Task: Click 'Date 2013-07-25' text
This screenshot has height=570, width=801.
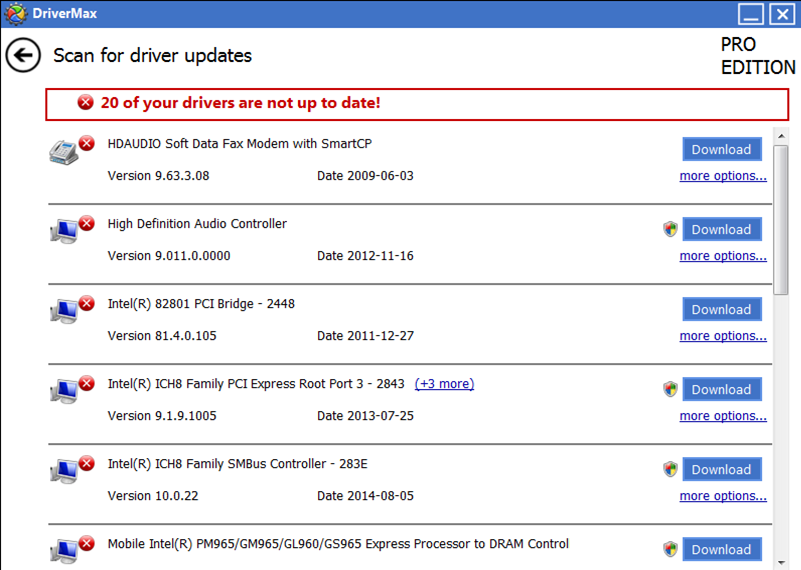Action: point(365,416)
